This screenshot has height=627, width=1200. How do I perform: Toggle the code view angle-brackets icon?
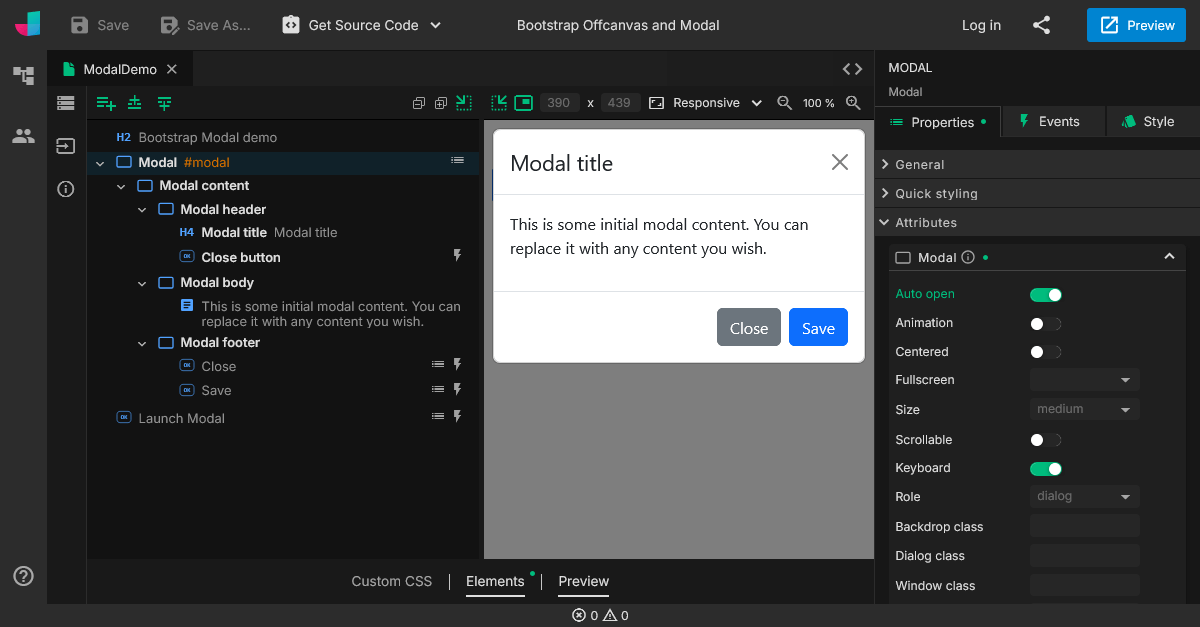point(852,69)
